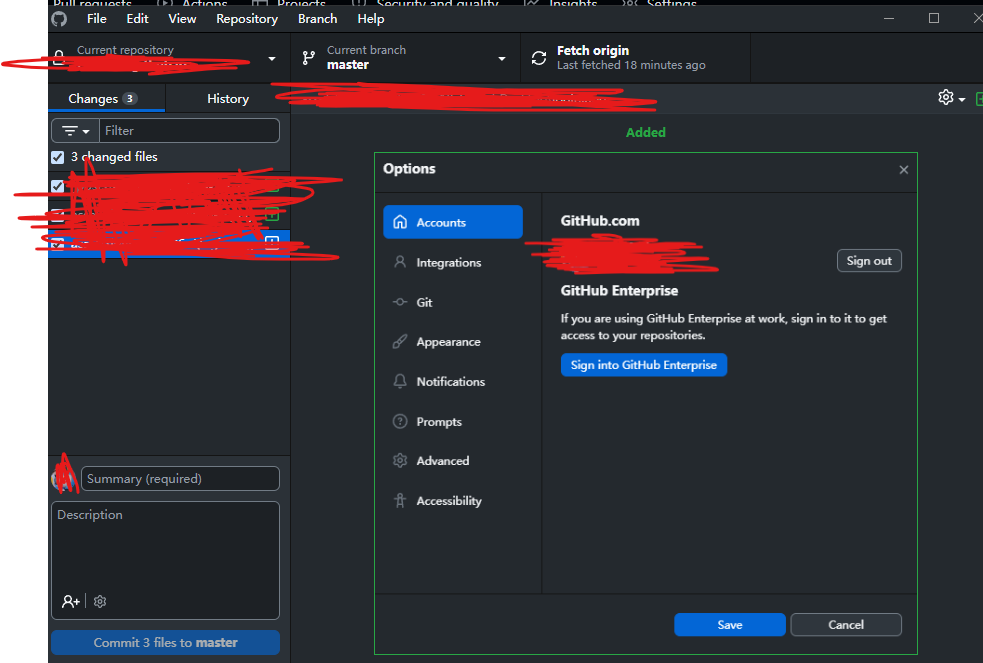
Task: Click the GitHub.com heading text
Action: coord(600,221)
